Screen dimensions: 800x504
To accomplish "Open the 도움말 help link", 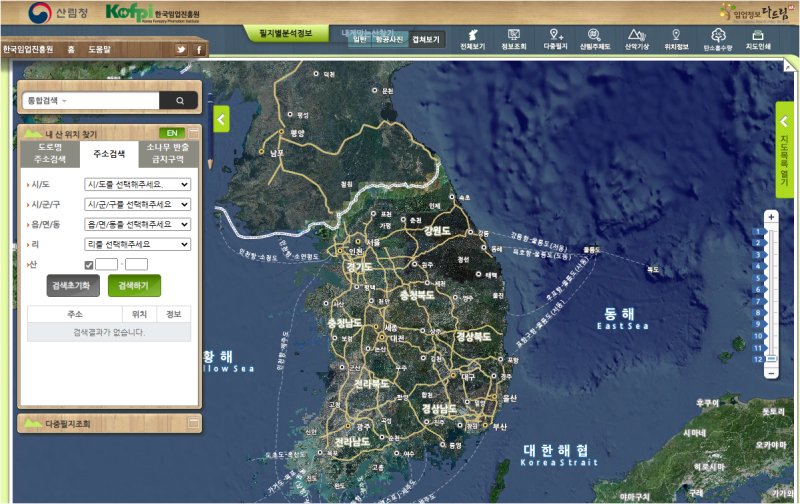I will click(99, 49).
